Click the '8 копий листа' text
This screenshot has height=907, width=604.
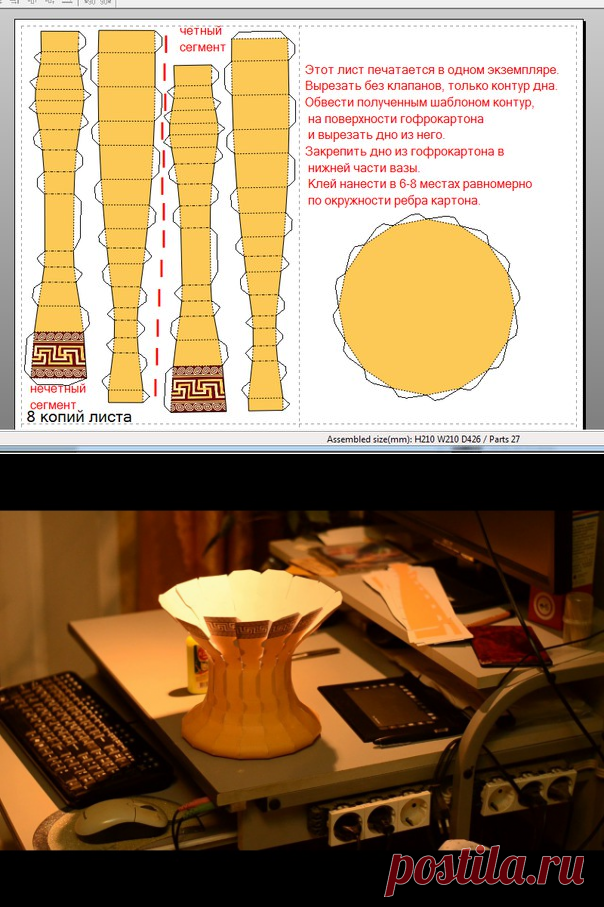tap(78, 416)
